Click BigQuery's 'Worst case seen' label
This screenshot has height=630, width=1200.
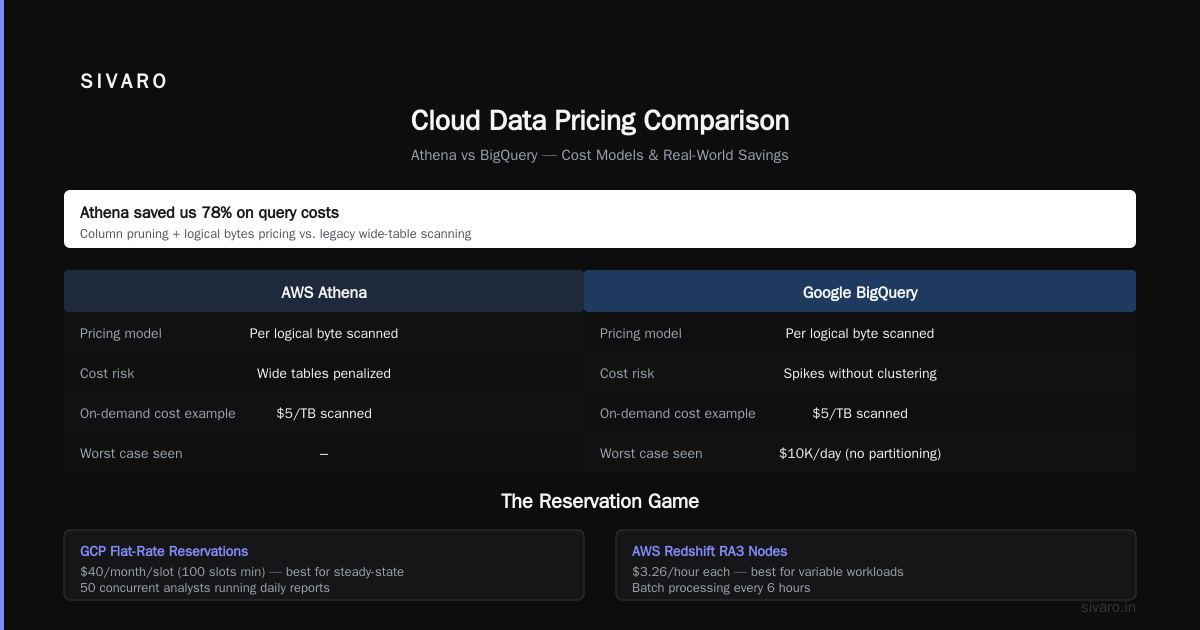(651, 453)
